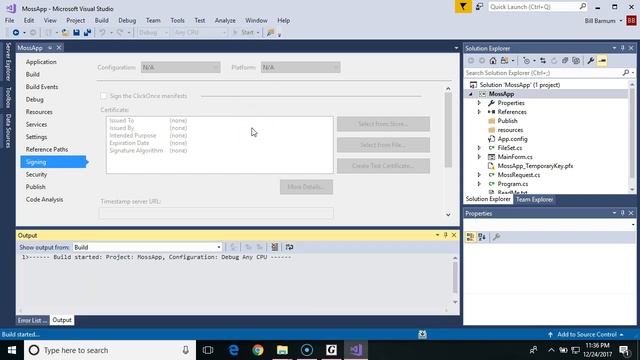Open the Configuration dropdown

click(x=180, y=67)
